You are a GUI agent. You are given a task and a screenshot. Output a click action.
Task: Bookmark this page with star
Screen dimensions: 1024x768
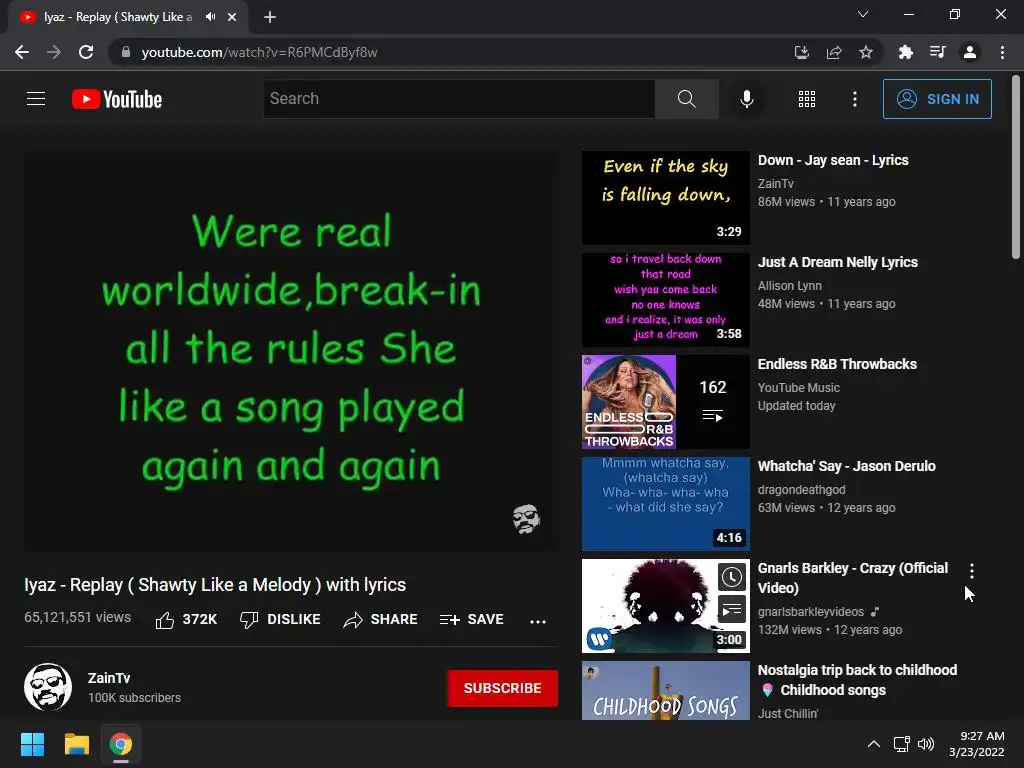(866, 52)
